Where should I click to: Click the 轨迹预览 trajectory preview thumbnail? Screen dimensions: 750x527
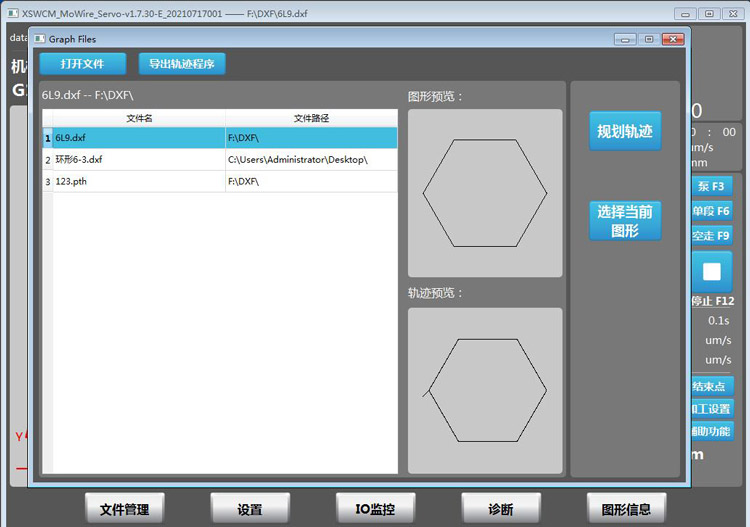(485, 391)
